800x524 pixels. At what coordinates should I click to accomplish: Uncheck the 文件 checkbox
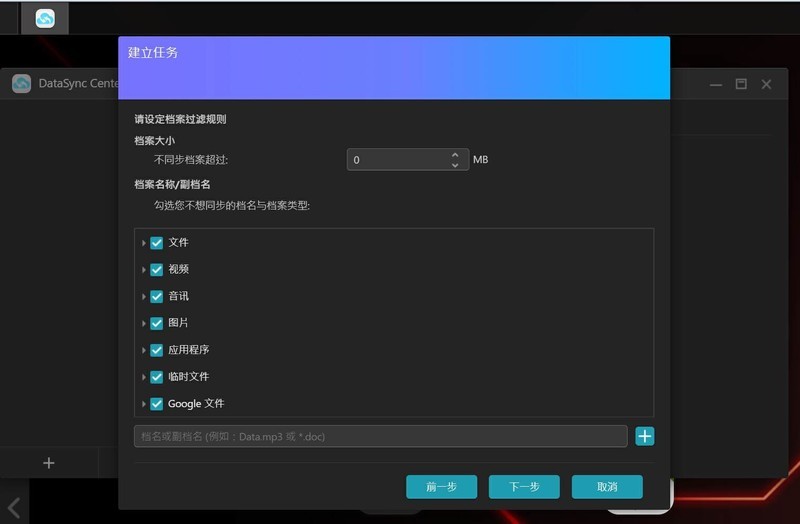point(157,243)
